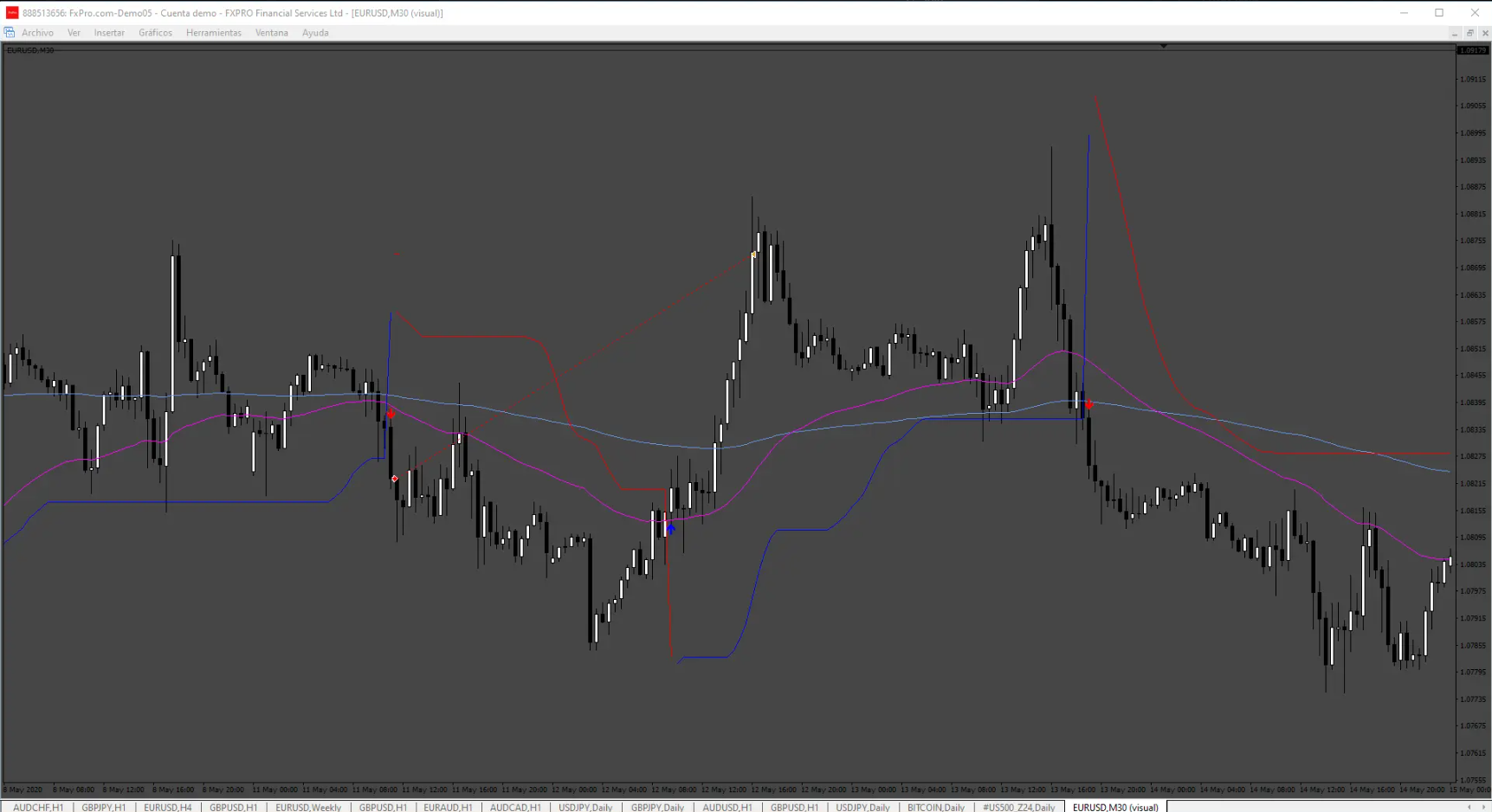The width and height of the screenshot is (1492, 812).
Task: Open the Ver menu
Action: point(74,33)
